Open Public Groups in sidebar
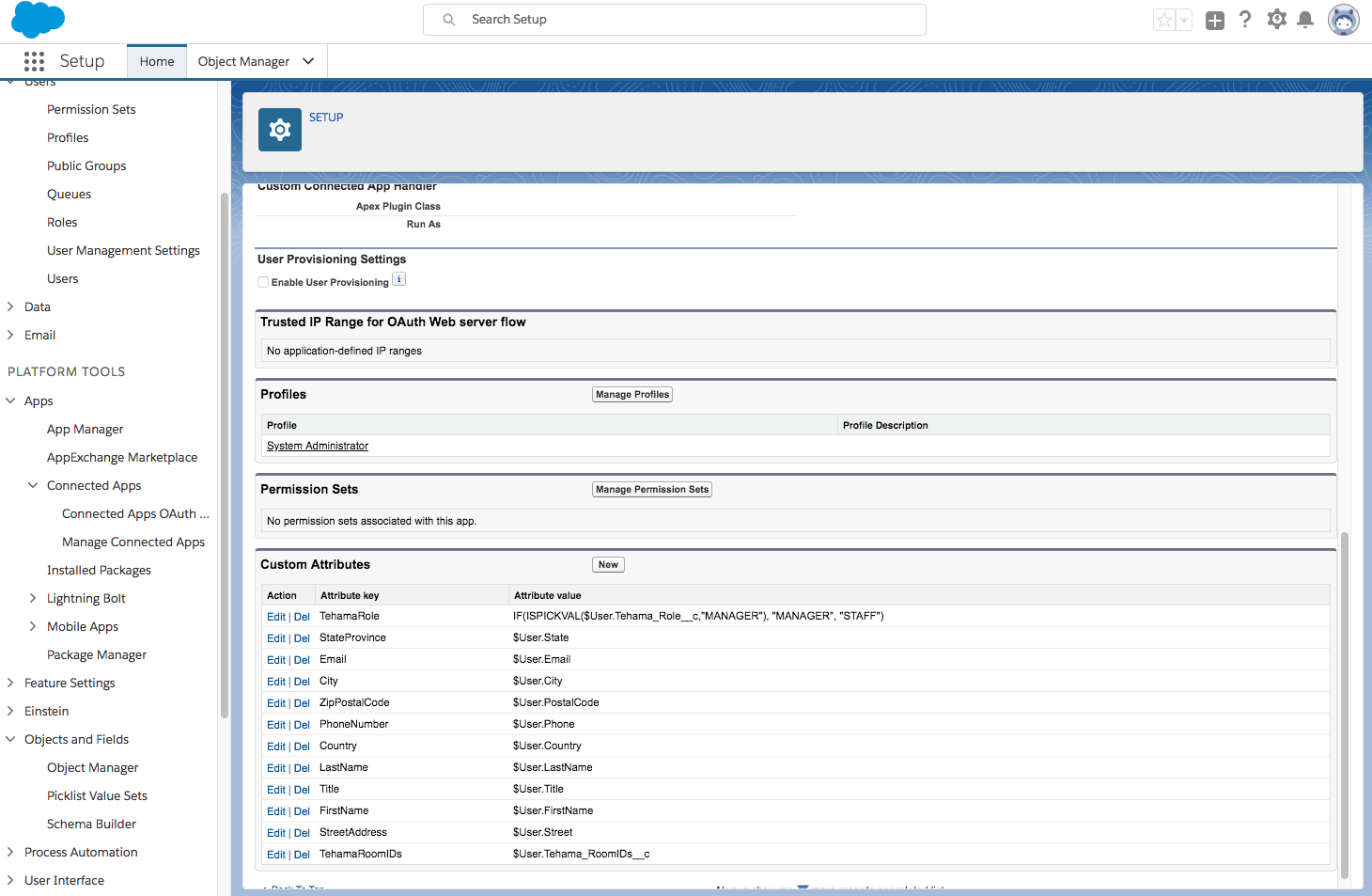This screenshot has height=896, width=1372. tap(86, 165)
